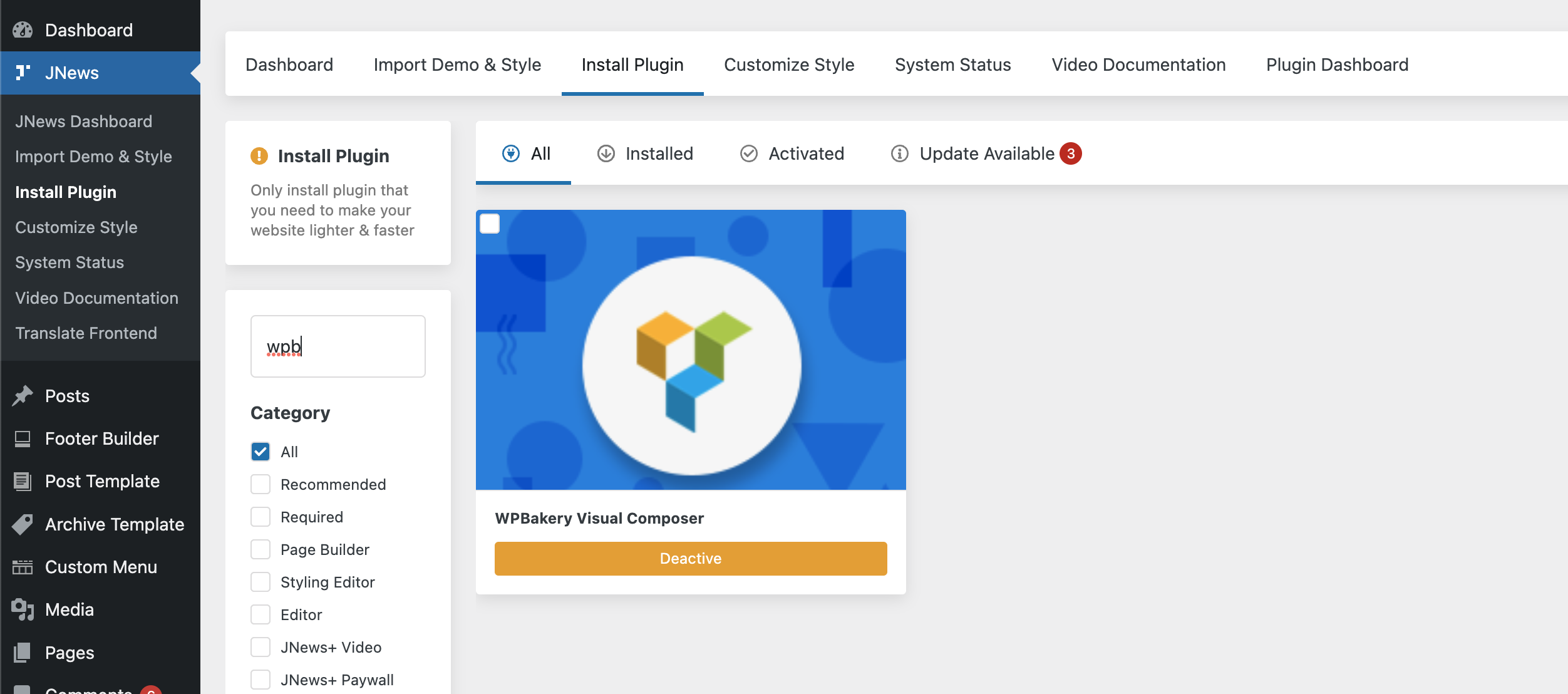Viewport: 1568px width, 694px height.
Task: Select the Install Plugin top tab
Action: (632, 65)
